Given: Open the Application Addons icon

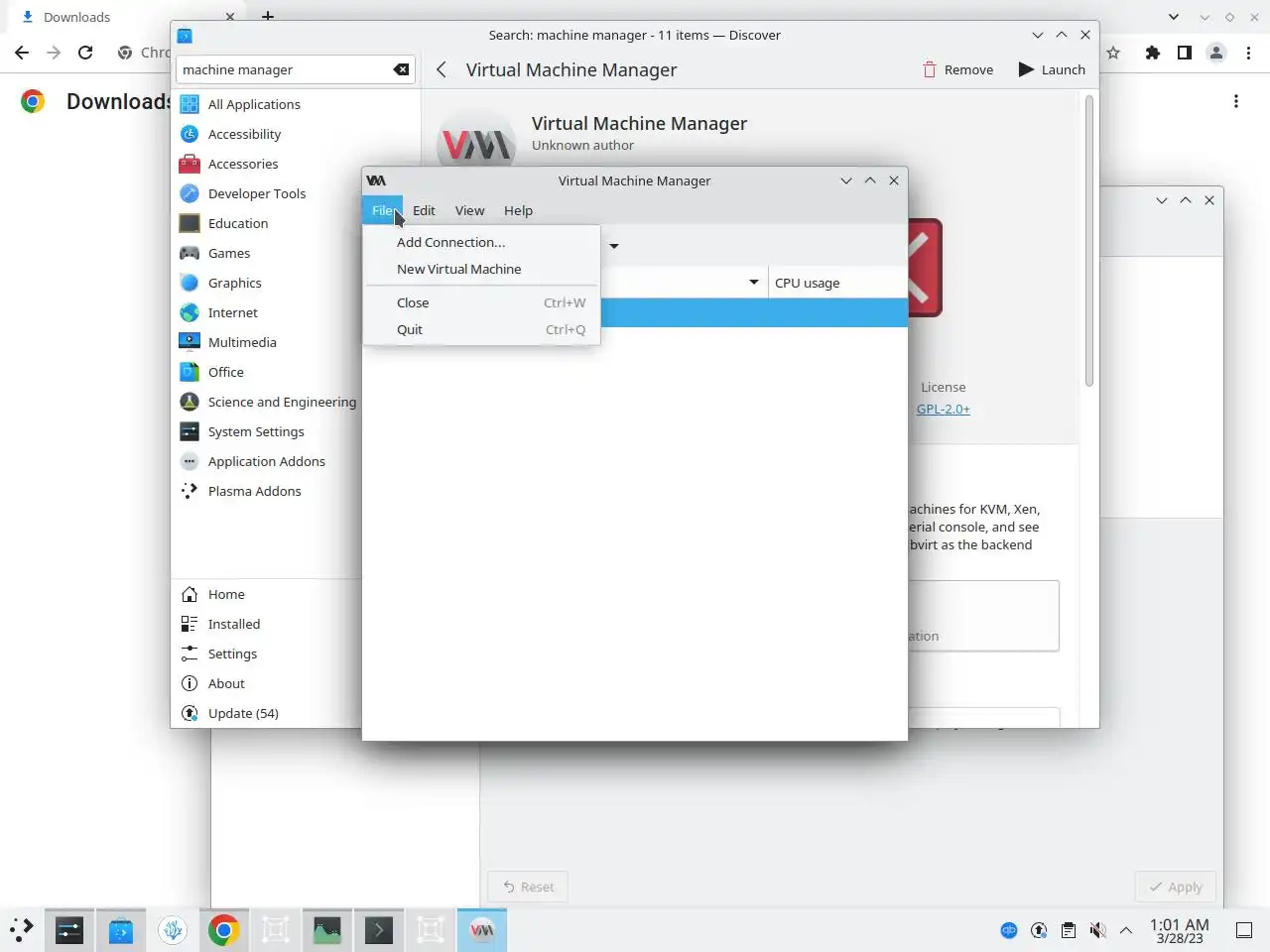Looking at the screenshot, I should click(190, 461).
